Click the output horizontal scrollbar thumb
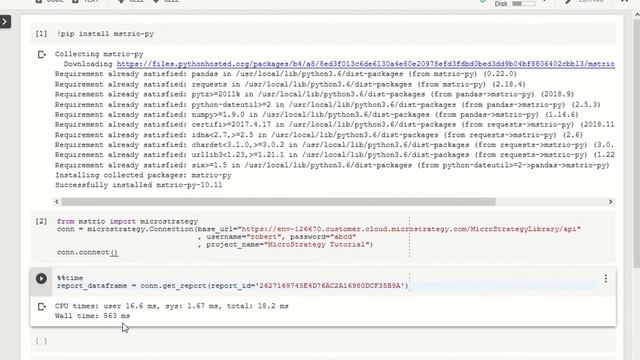Screen dimensions: 640x360 [278, 202]
